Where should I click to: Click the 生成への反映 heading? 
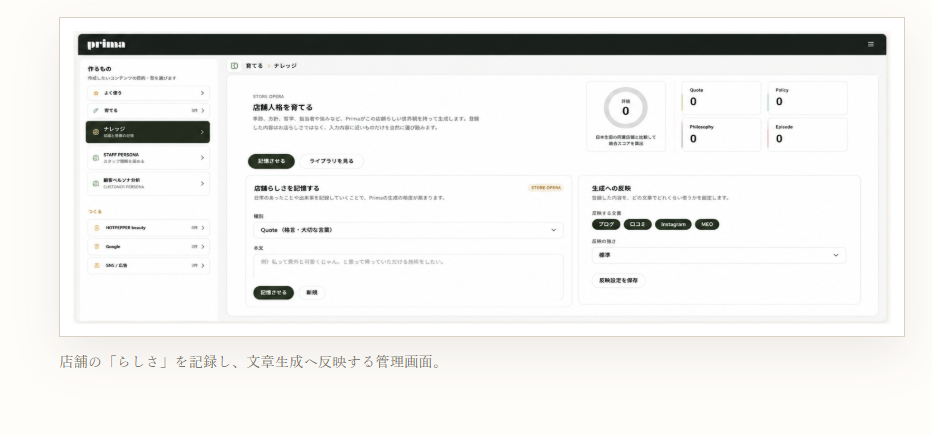pos(611,188)
